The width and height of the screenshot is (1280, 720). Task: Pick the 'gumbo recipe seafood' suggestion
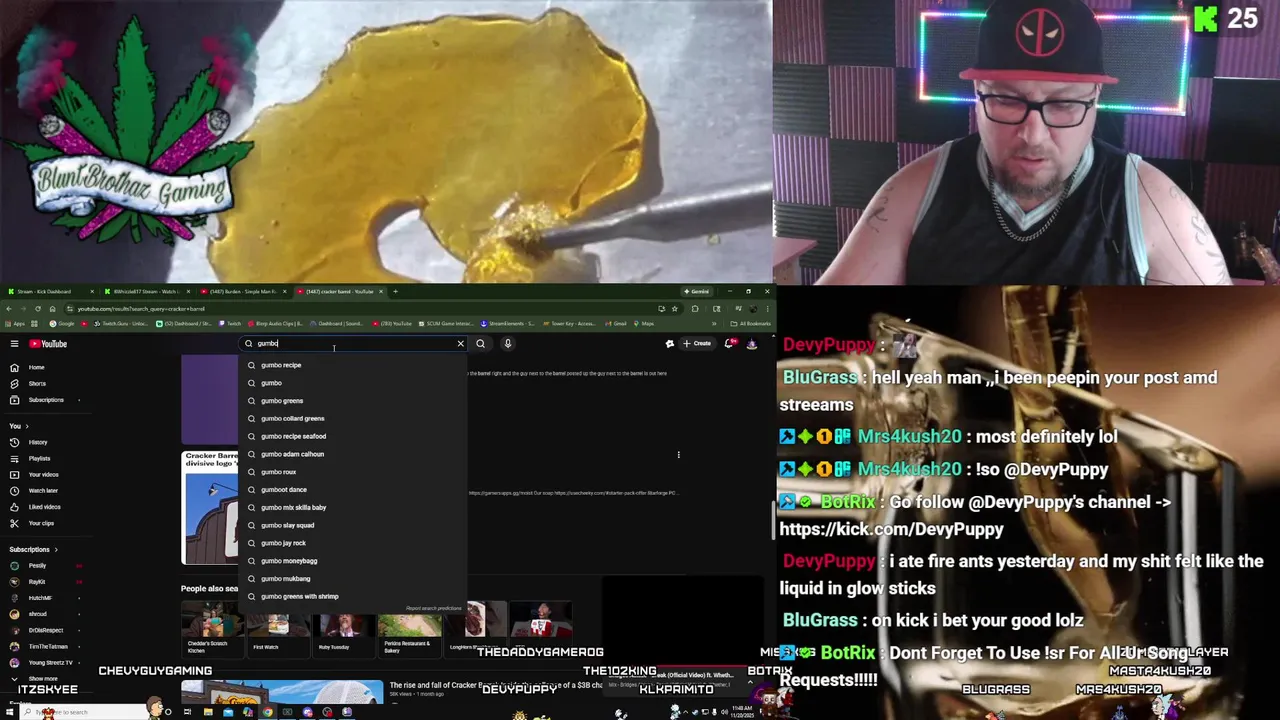(x=352, y=436)
